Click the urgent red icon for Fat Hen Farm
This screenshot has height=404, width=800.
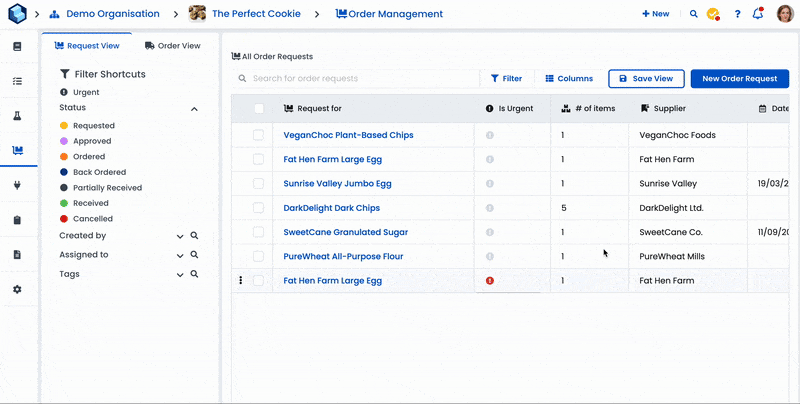pyautogui.click(x=490, y=281)
